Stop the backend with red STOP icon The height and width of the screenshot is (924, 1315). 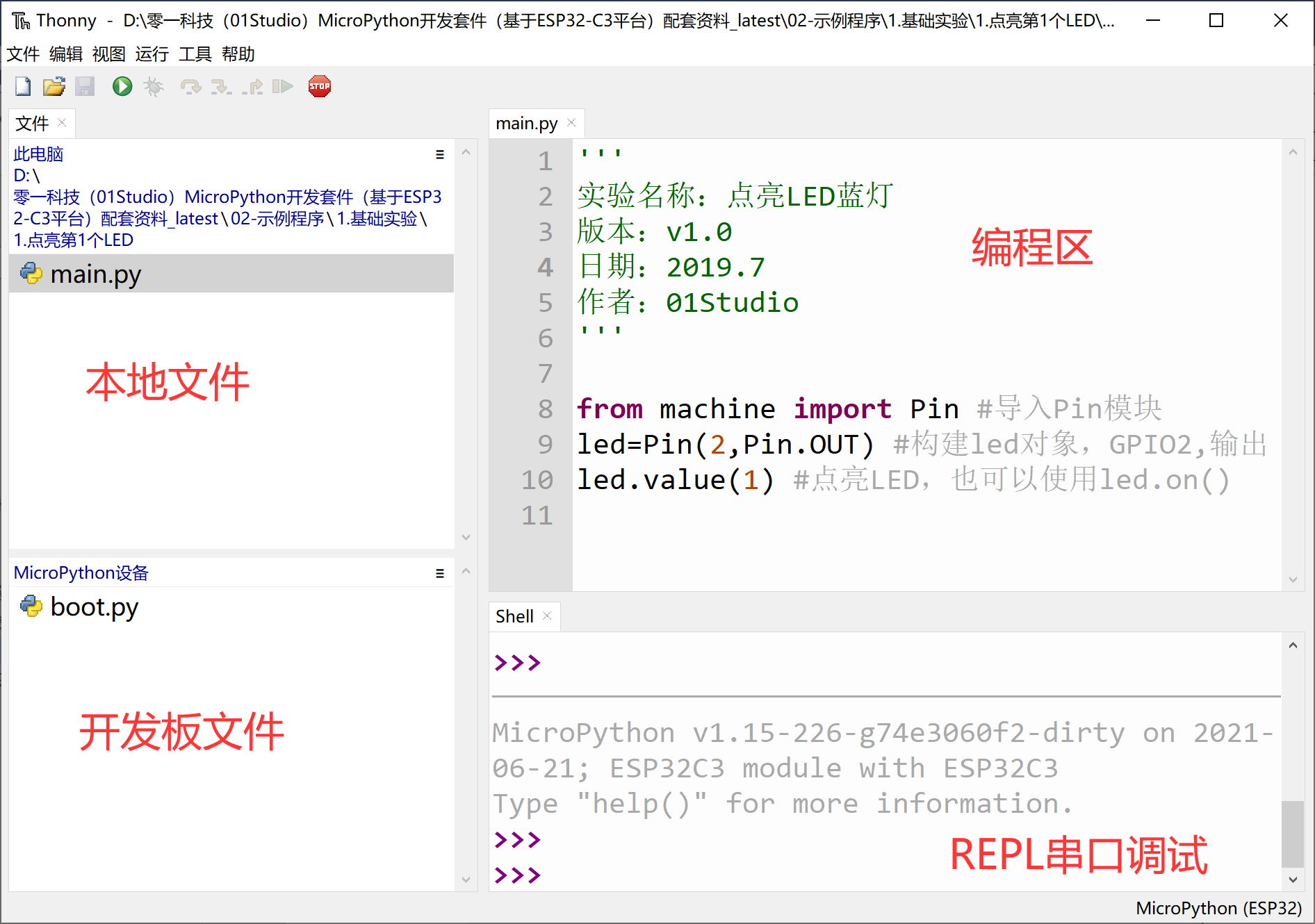tap(320, 86)
